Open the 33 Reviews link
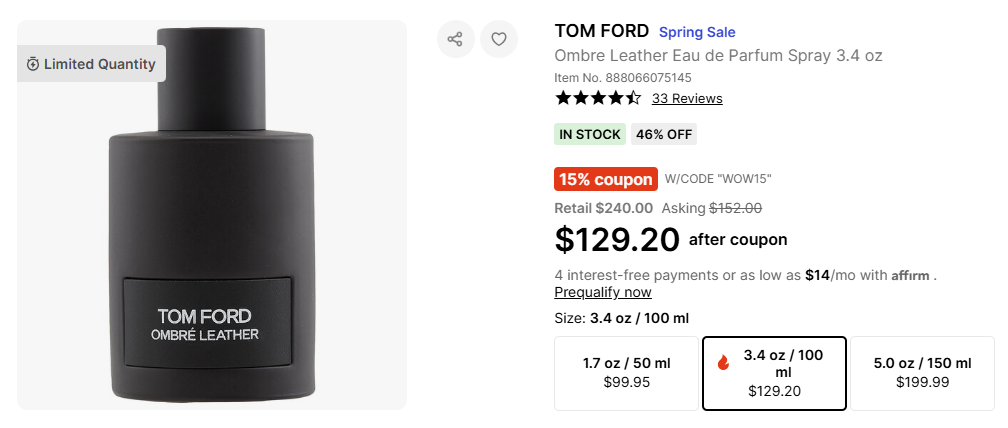The height and width of the screenshot is (428, 1008). coord(687,98)
